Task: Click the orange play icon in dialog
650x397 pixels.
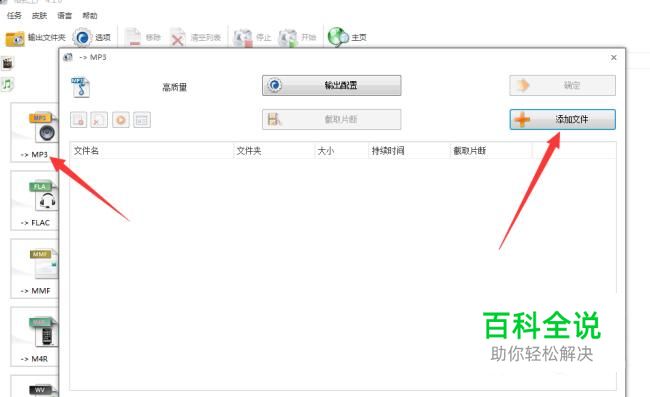Action: (x=121, y=120)
